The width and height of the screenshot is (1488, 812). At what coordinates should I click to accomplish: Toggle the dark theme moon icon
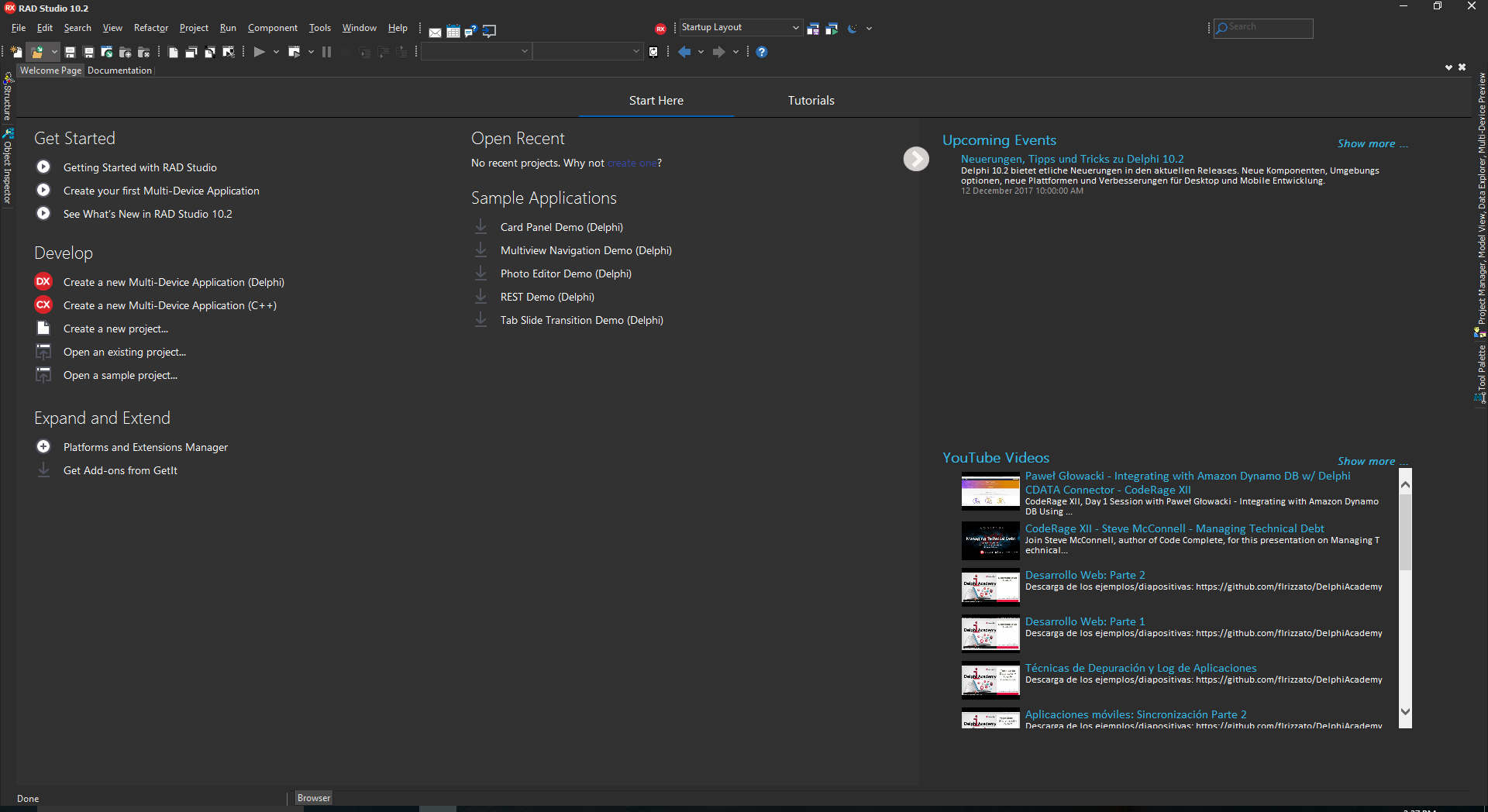point(852,29)
